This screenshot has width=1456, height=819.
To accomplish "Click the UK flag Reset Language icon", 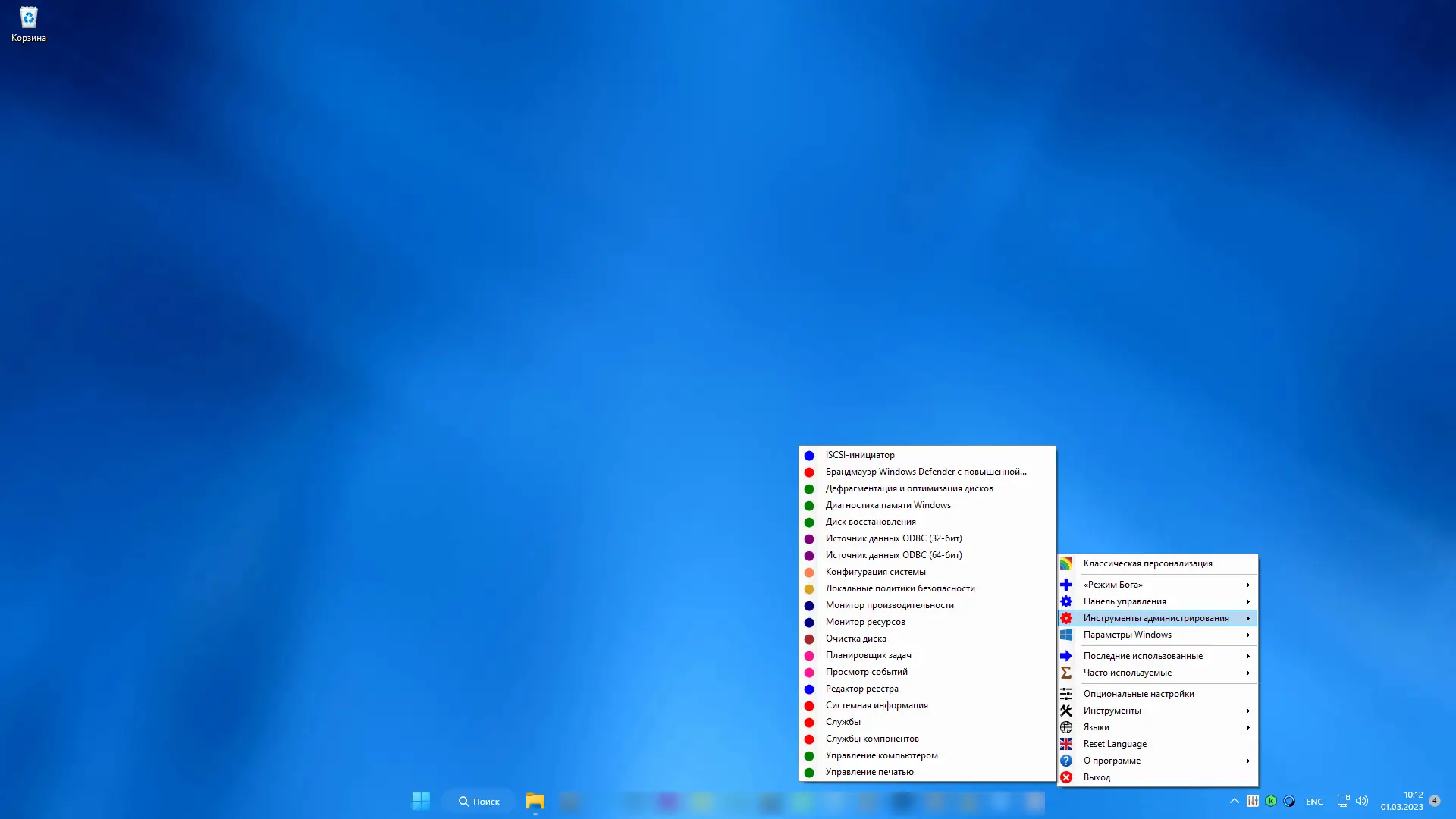I will pyautogui.click(x=1066, y=744).
